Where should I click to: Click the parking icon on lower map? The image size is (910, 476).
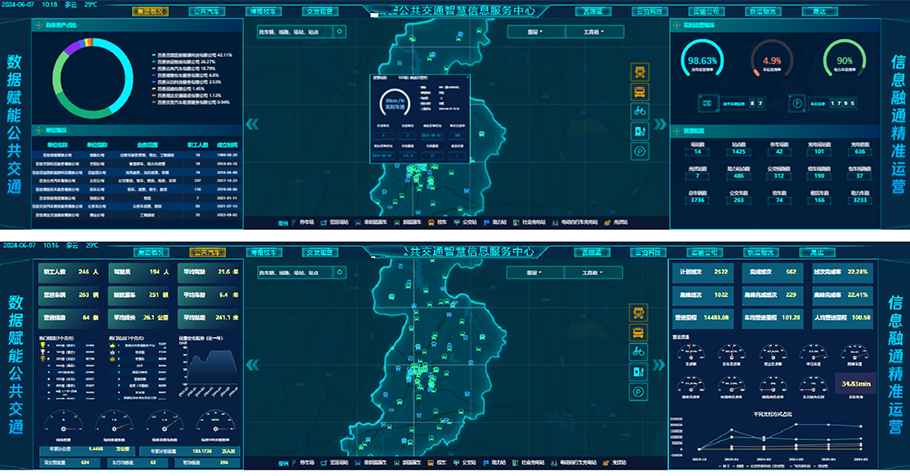click(640, 390)
